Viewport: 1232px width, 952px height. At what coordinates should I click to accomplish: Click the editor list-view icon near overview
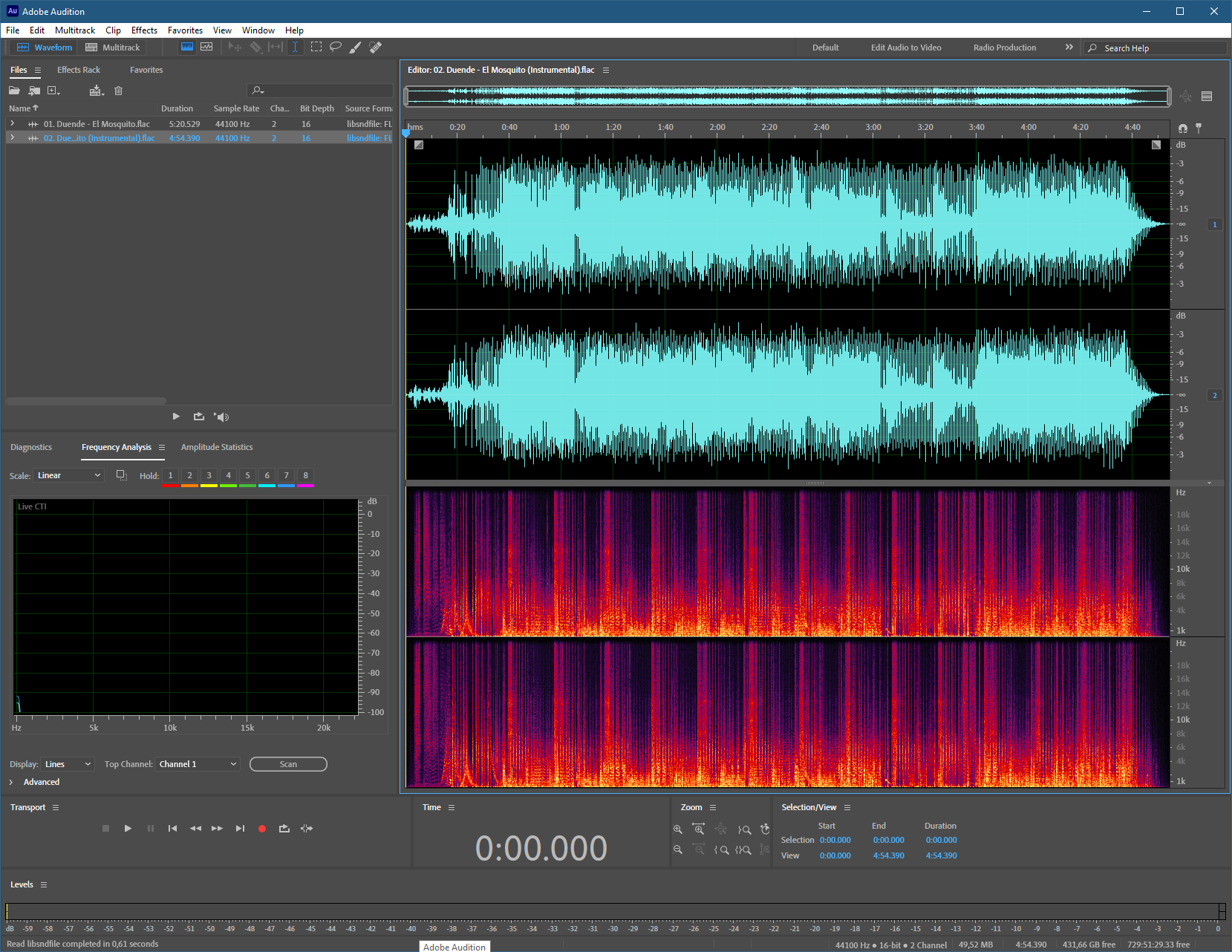1207,96
